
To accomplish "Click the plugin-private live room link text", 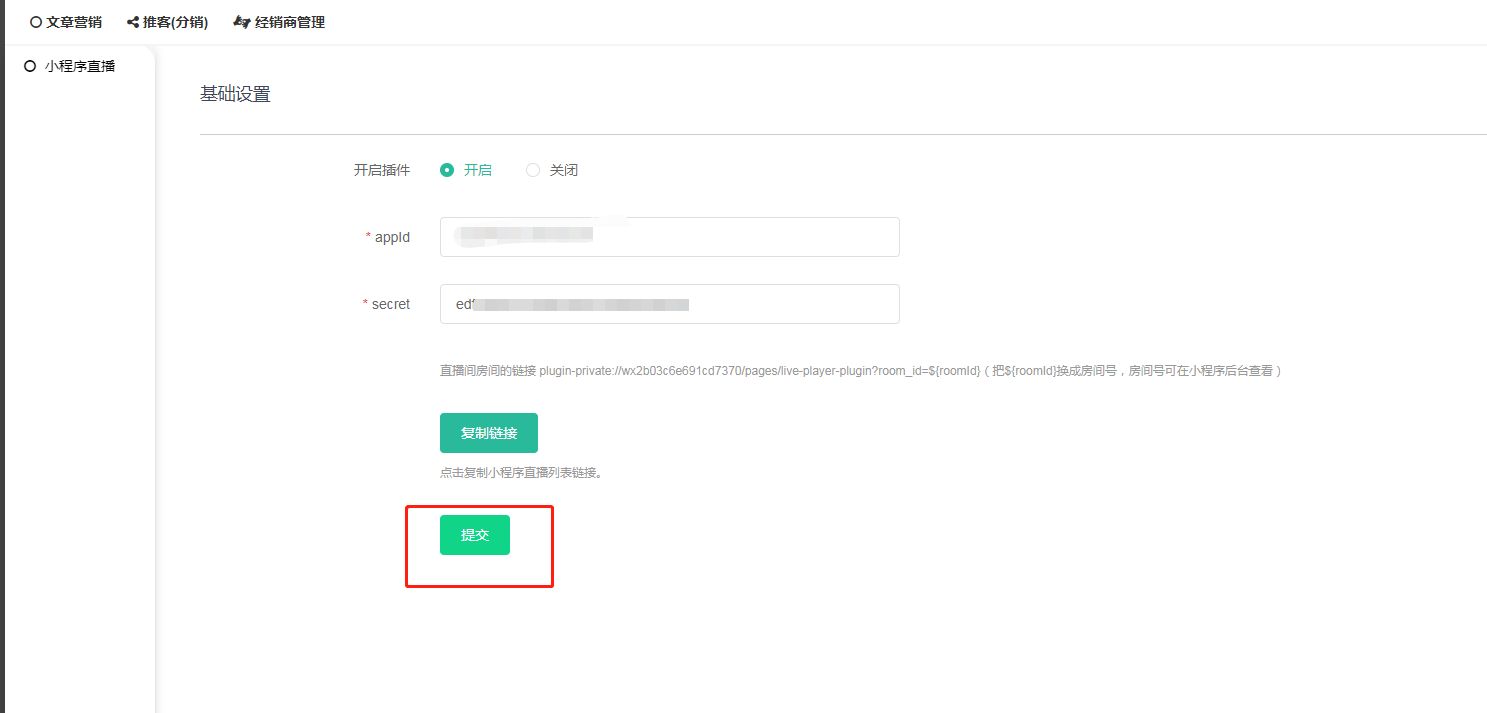I will 756,371.
